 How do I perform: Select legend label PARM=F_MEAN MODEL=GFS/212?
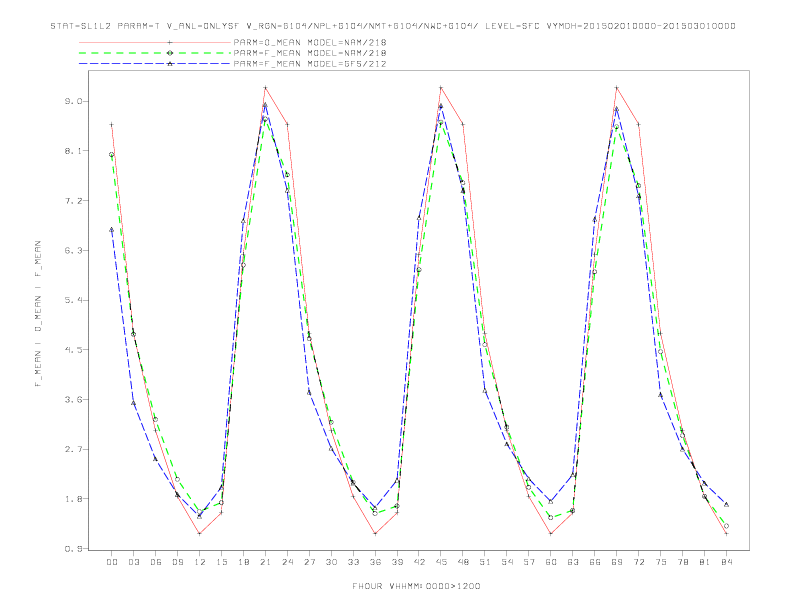coord(310,64)
